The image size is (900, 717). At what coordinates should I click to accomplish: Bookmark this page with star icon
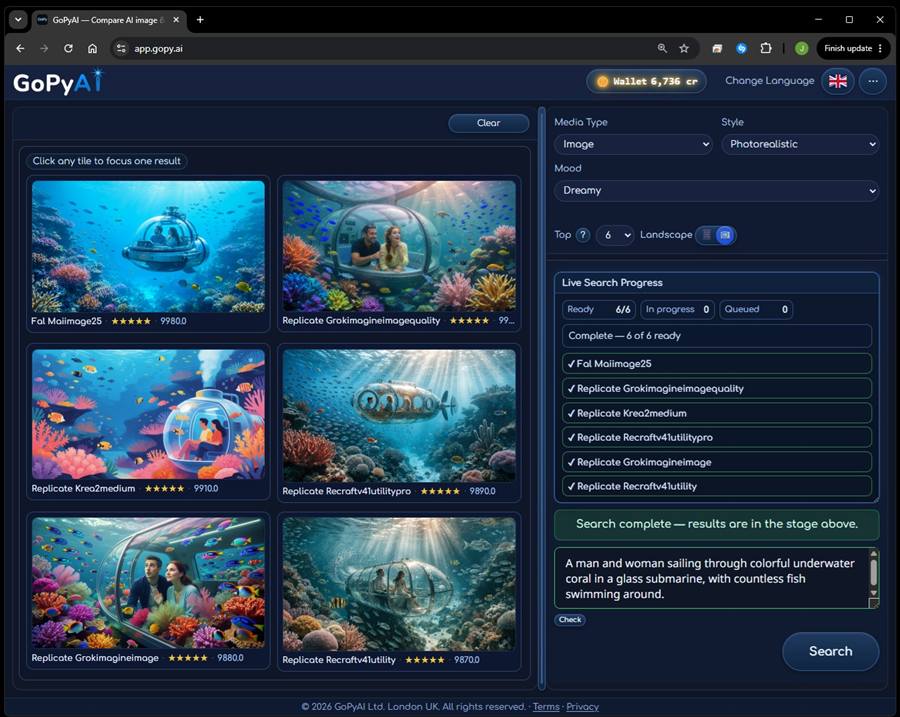tap(684, 49)
